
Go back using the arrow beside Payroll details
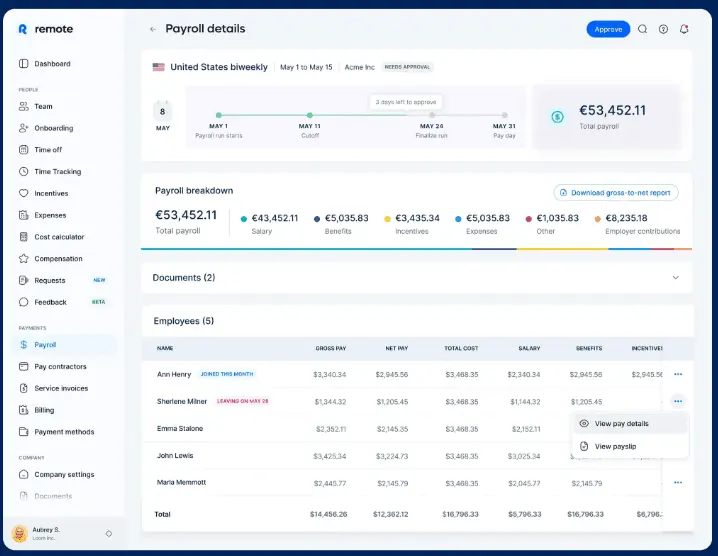click(153, 29)
